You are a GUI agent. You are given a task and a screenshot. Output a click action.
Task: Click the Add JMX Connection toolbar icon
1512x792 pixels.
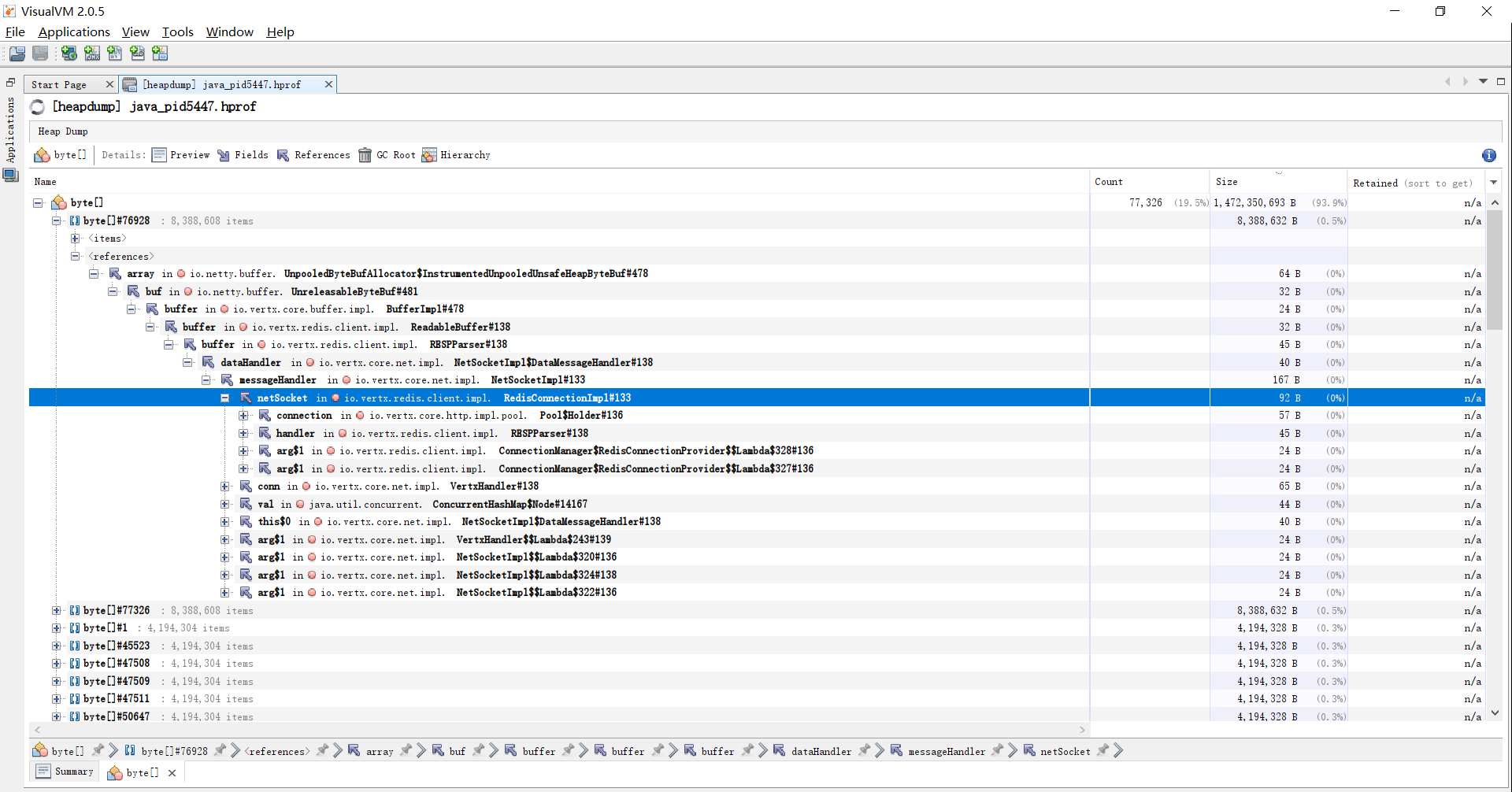click(x=91, y=53)
